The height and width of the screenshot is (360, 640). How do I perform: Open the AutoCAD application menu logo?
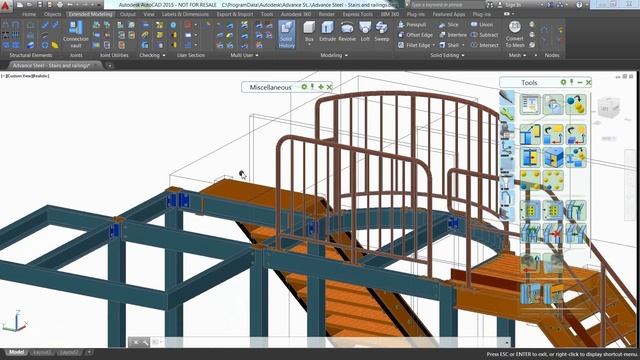5,5
